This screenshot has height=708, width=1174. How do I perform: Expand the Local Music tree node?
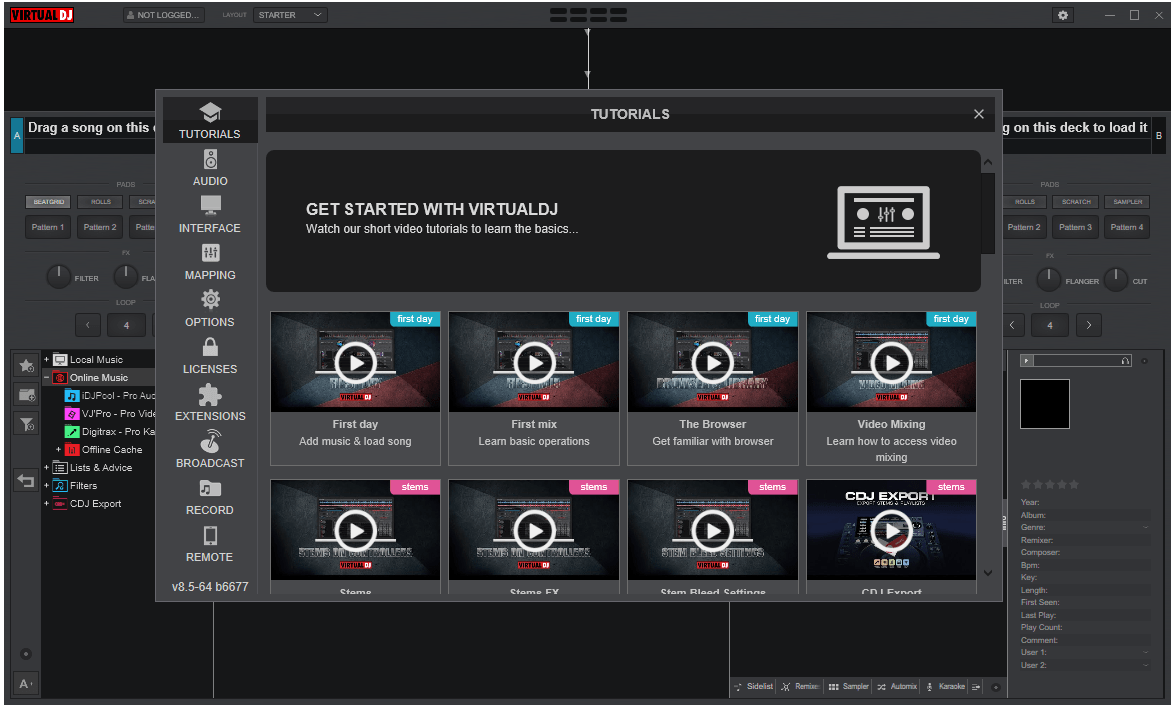46,360
